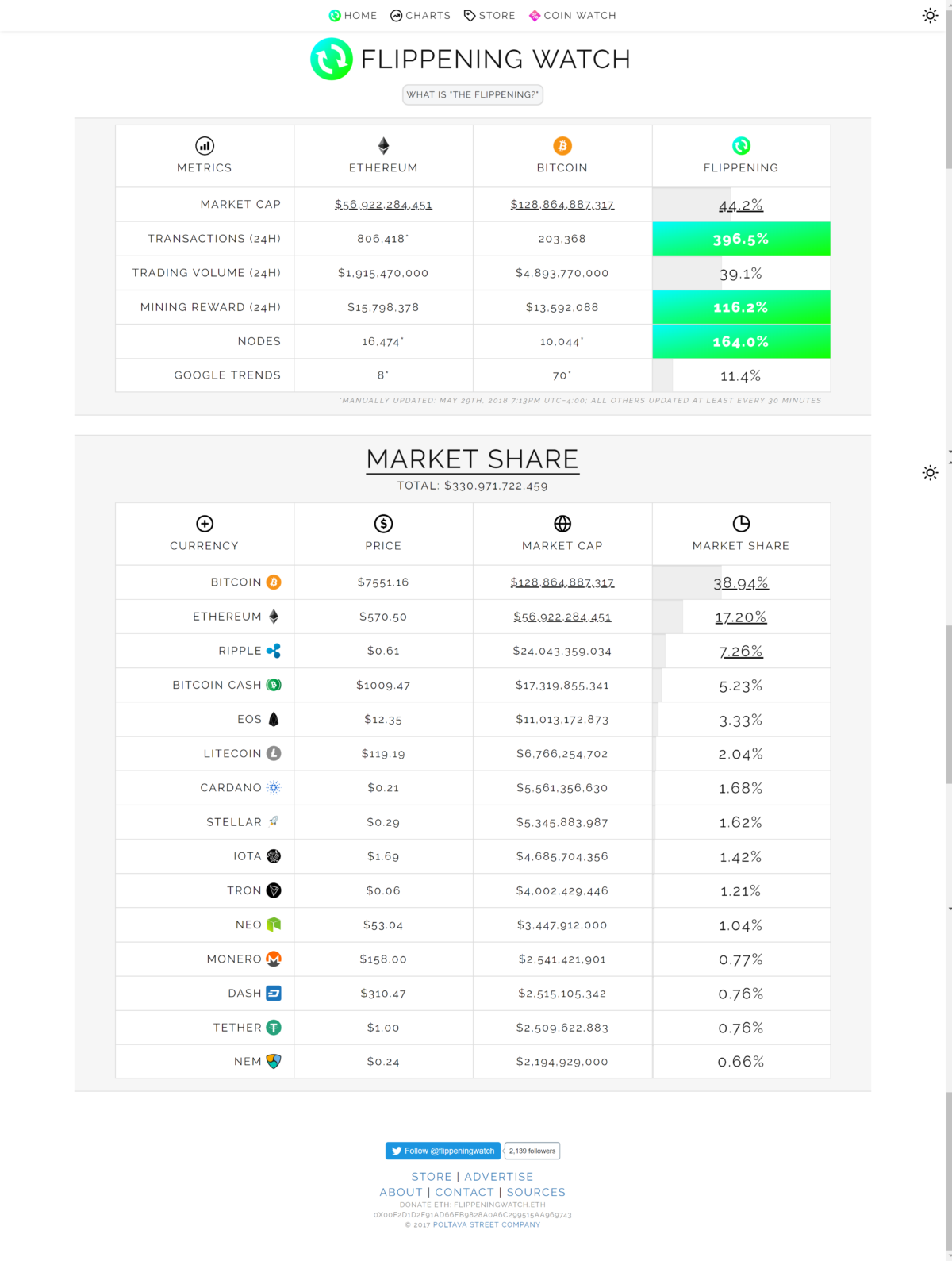
Task: Select the Bitcoin icon in the metrics header
Action: point(562,145)
